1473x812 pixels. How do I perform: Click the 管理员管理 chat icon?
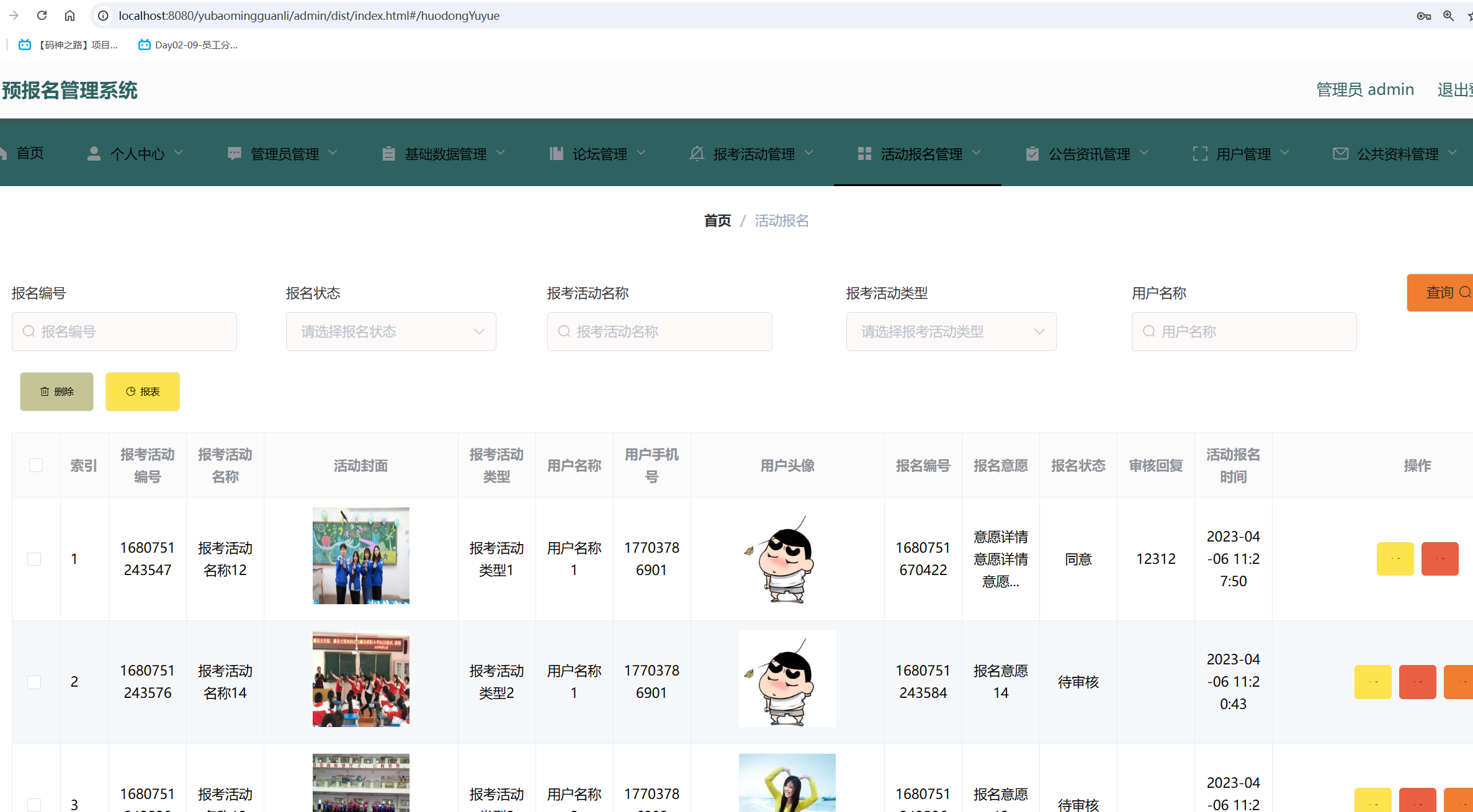pyautogui.click(x=235, y=153)
